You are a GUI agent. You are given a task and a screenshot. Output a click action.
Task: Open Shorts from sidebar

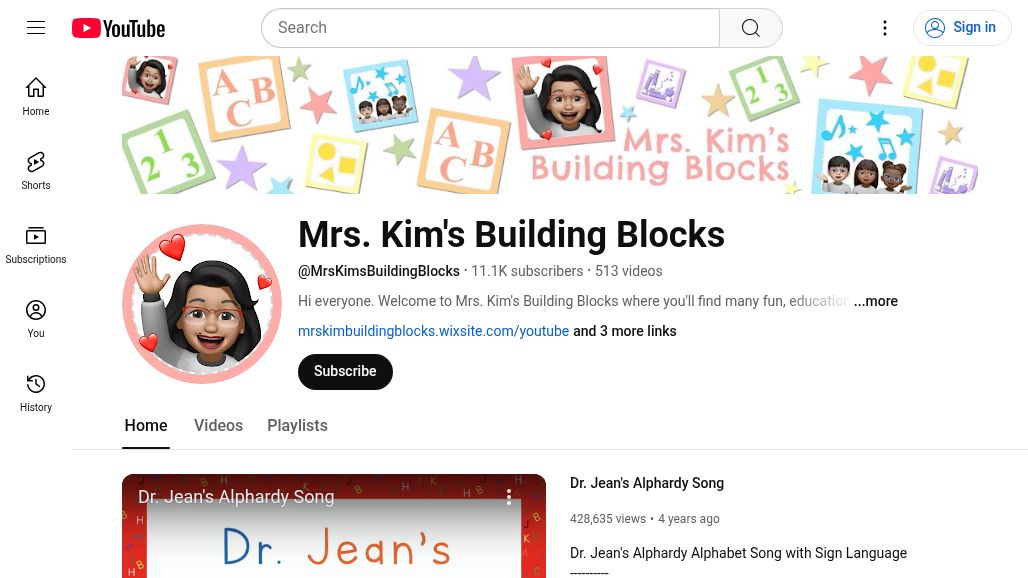coord(36,170)
